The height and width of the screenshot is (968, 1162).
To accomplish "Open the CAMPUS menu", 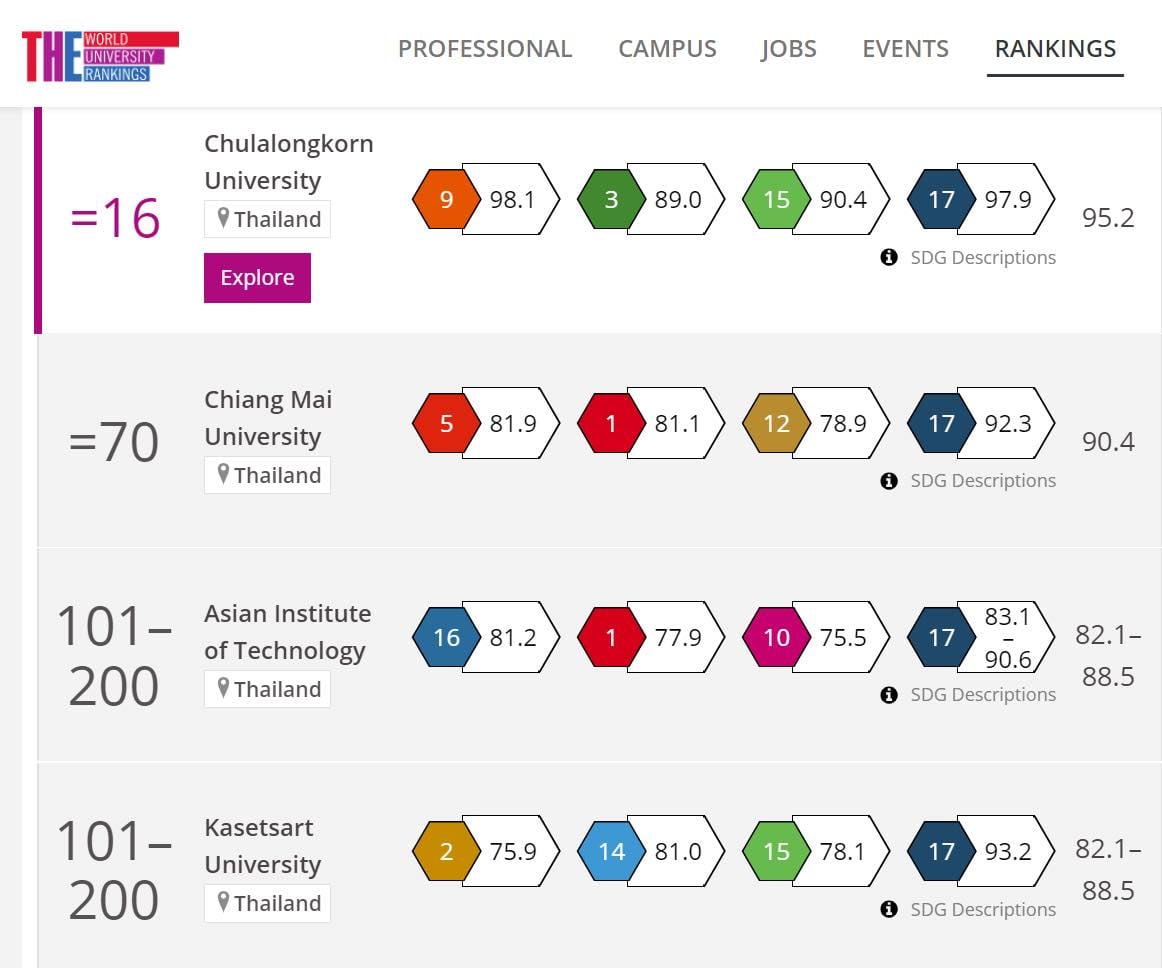I will pos(667,49).
